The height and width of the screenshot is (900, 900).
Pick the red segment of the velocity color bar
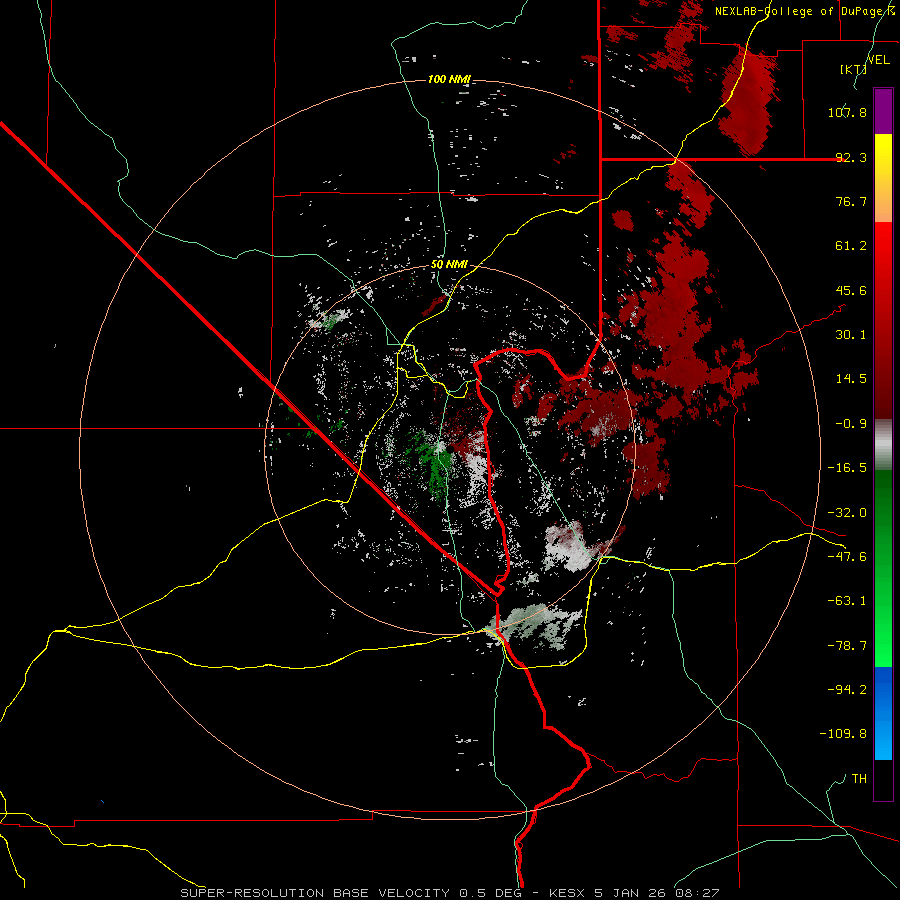pos(883,320)
